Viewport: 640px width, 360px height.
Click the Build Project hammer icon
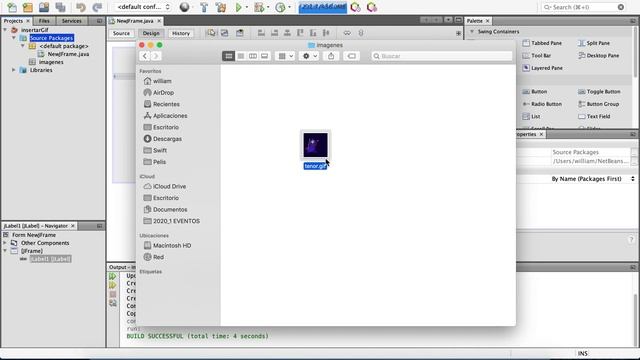(x=204, y=7)
